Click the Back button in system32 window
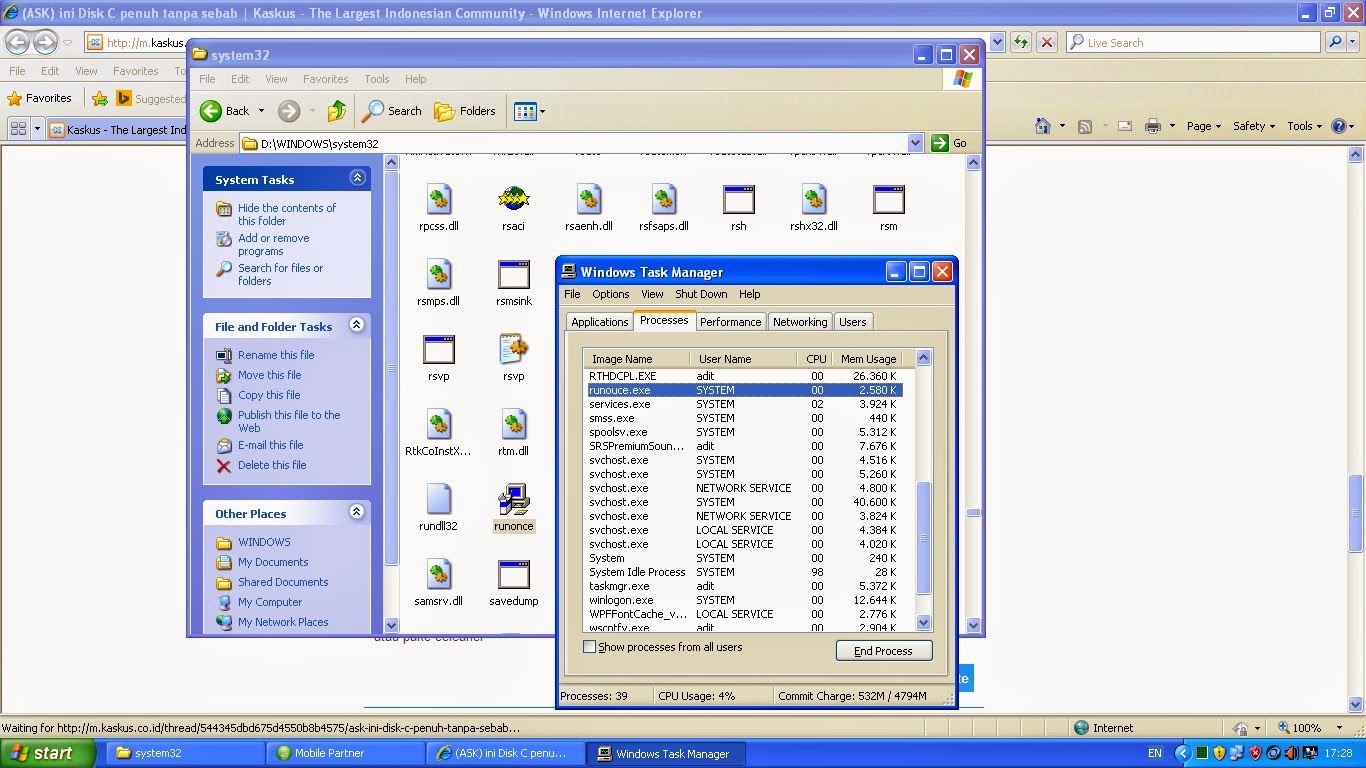The width and height of the screenshot is (1366, 768). (225, 111)
